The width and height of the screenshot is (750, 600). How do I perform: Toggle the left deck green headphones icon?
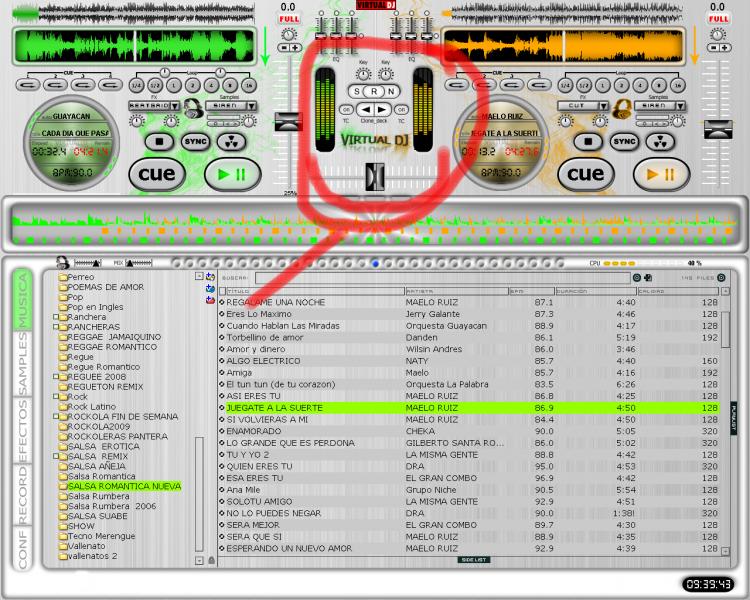(x=193, y=109)
